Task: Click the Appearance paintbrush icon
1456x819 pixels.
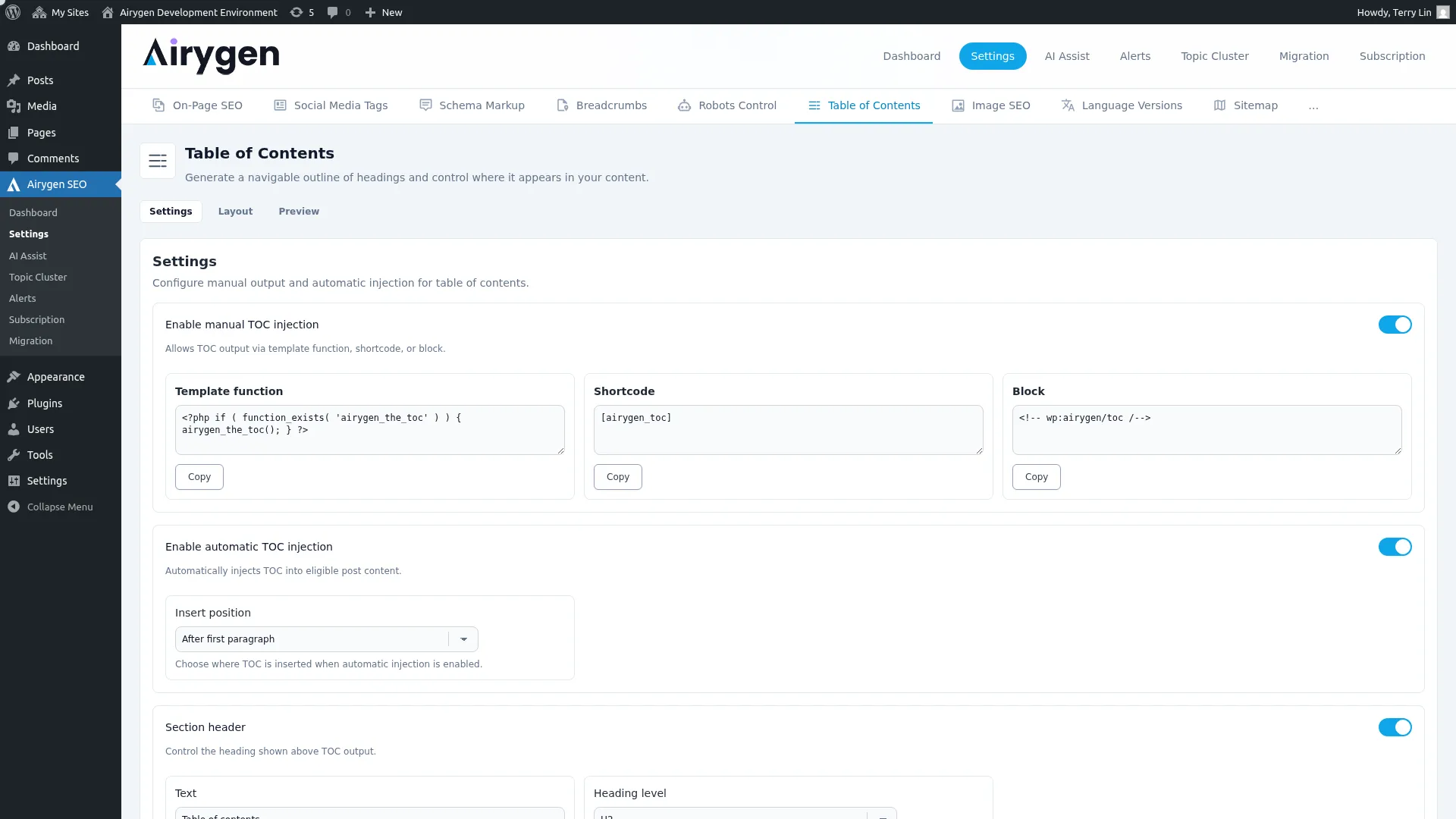Action: click(x=14, y=377)
